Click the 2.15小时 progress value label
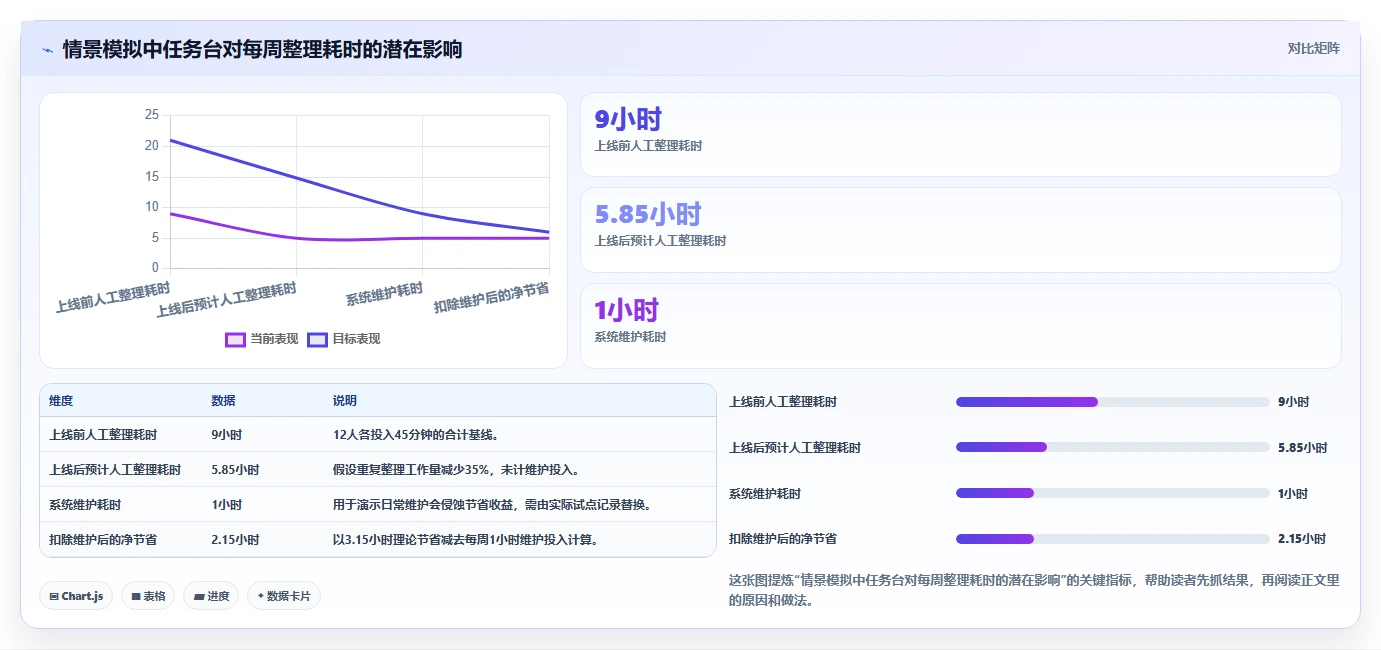1381x650 pixels. [x=1302, y=539]
